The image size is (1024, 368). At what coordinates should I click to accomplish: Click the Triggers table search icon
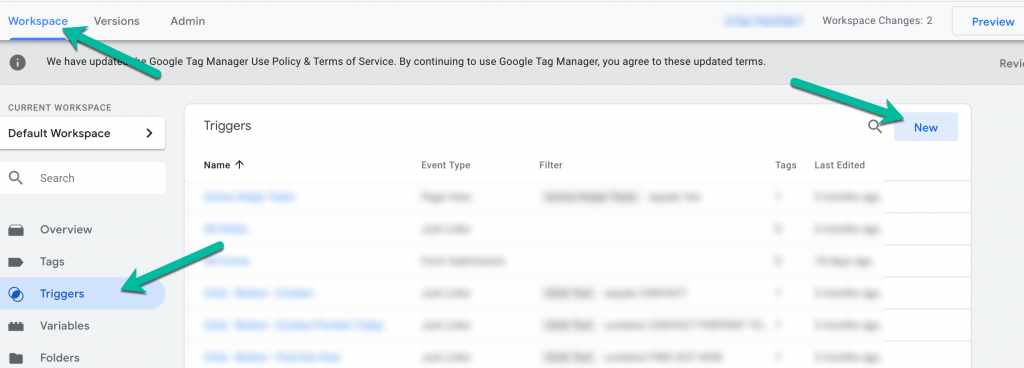coord(875,127)
